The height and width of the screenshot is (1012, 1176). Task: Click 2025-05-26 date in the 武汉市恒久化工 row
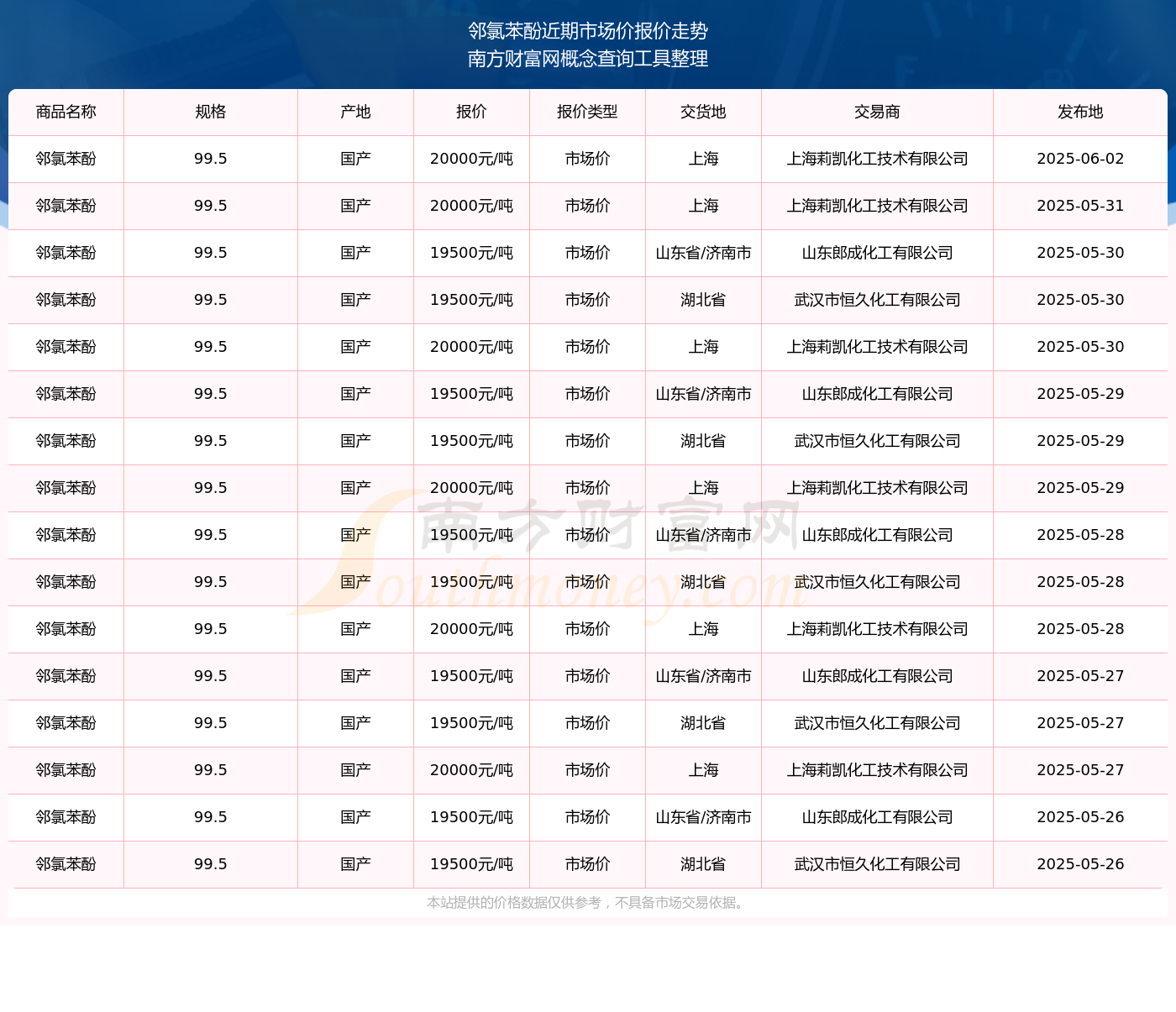pos(1081,864)
